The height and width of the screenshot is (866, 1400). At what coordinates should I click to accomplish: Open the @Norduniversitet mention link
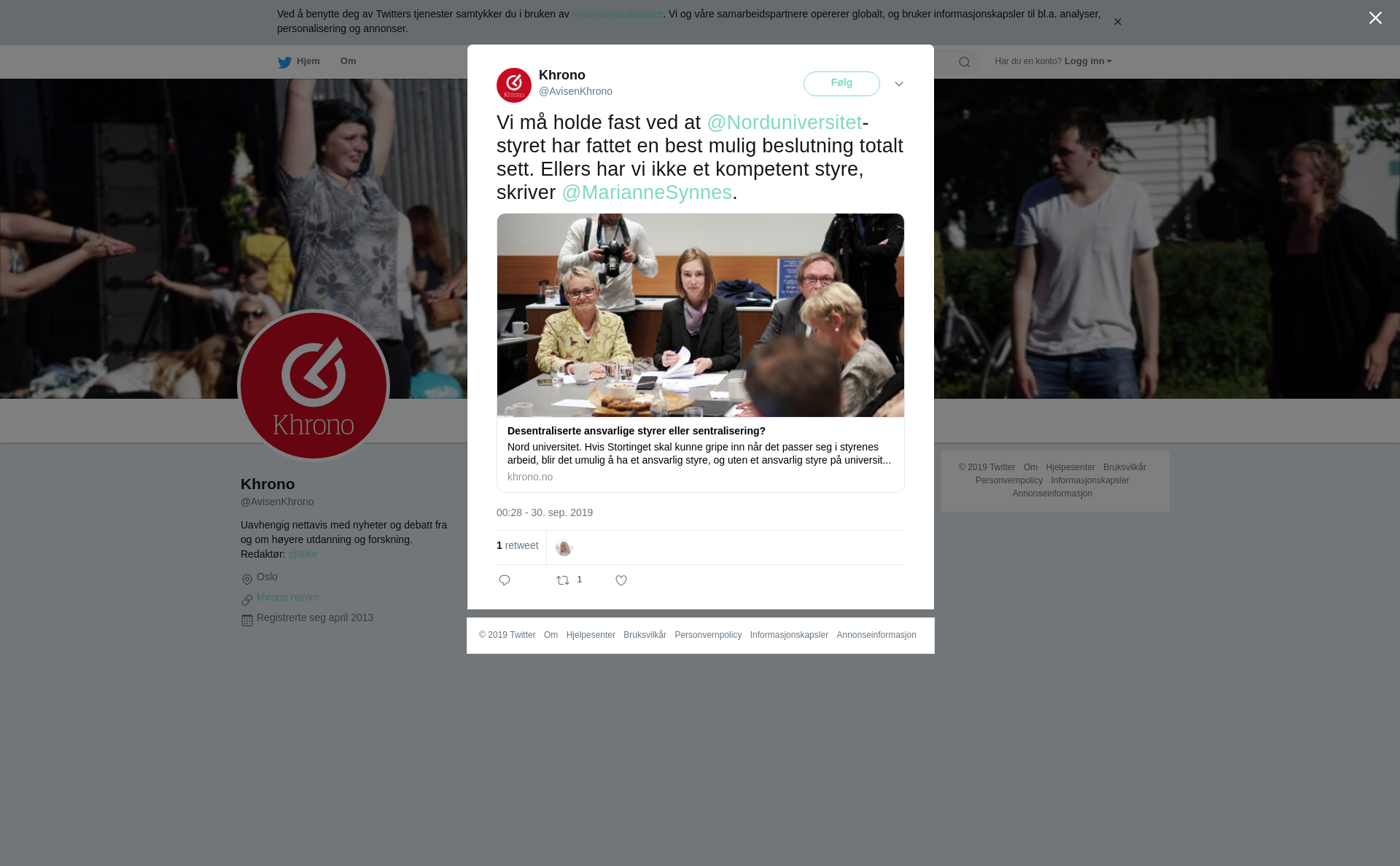[785, 122]
